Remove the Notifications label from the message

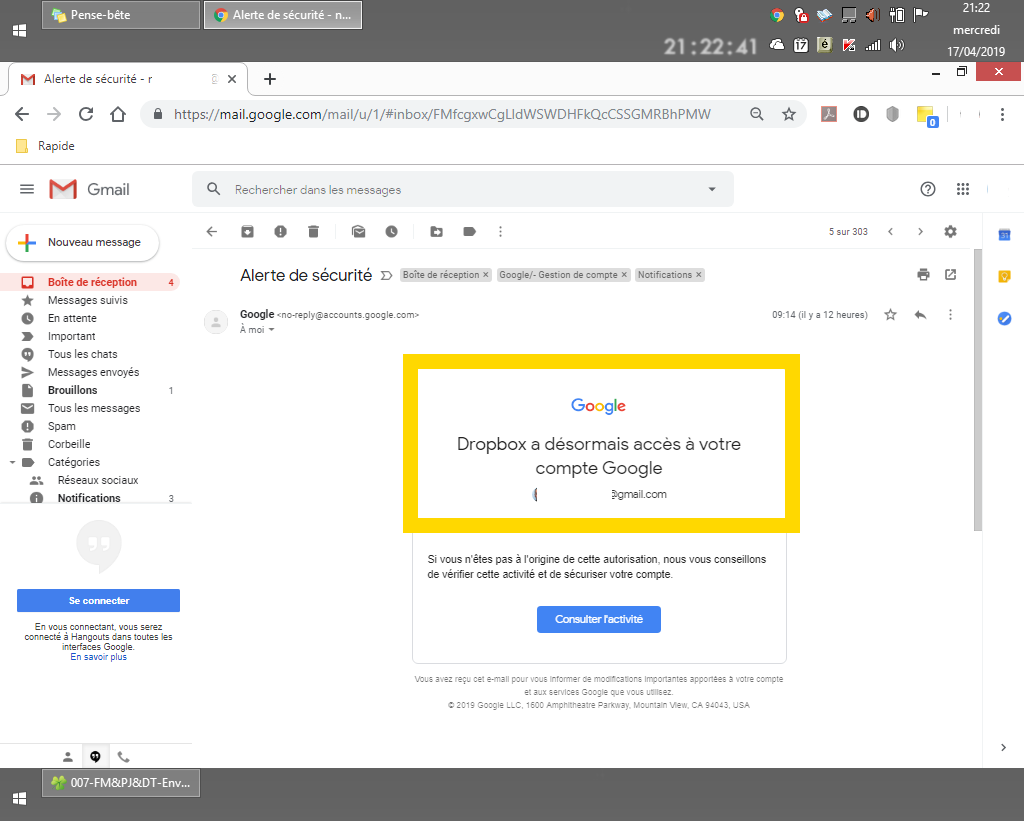pyautogui.click(x=698, y=275)
